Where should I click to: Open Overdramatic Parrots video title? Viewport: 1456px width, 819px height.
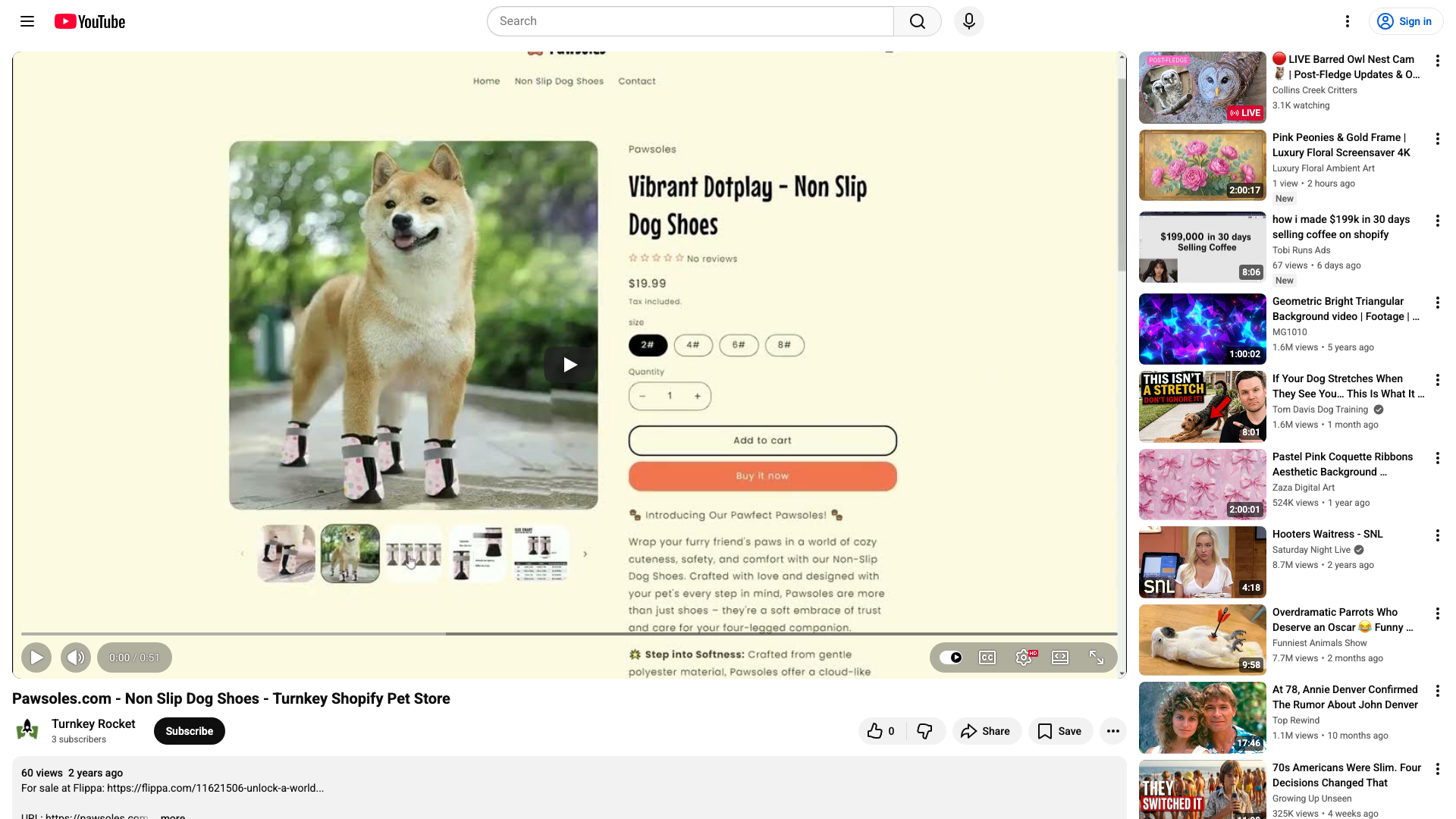click(1342, 620)
